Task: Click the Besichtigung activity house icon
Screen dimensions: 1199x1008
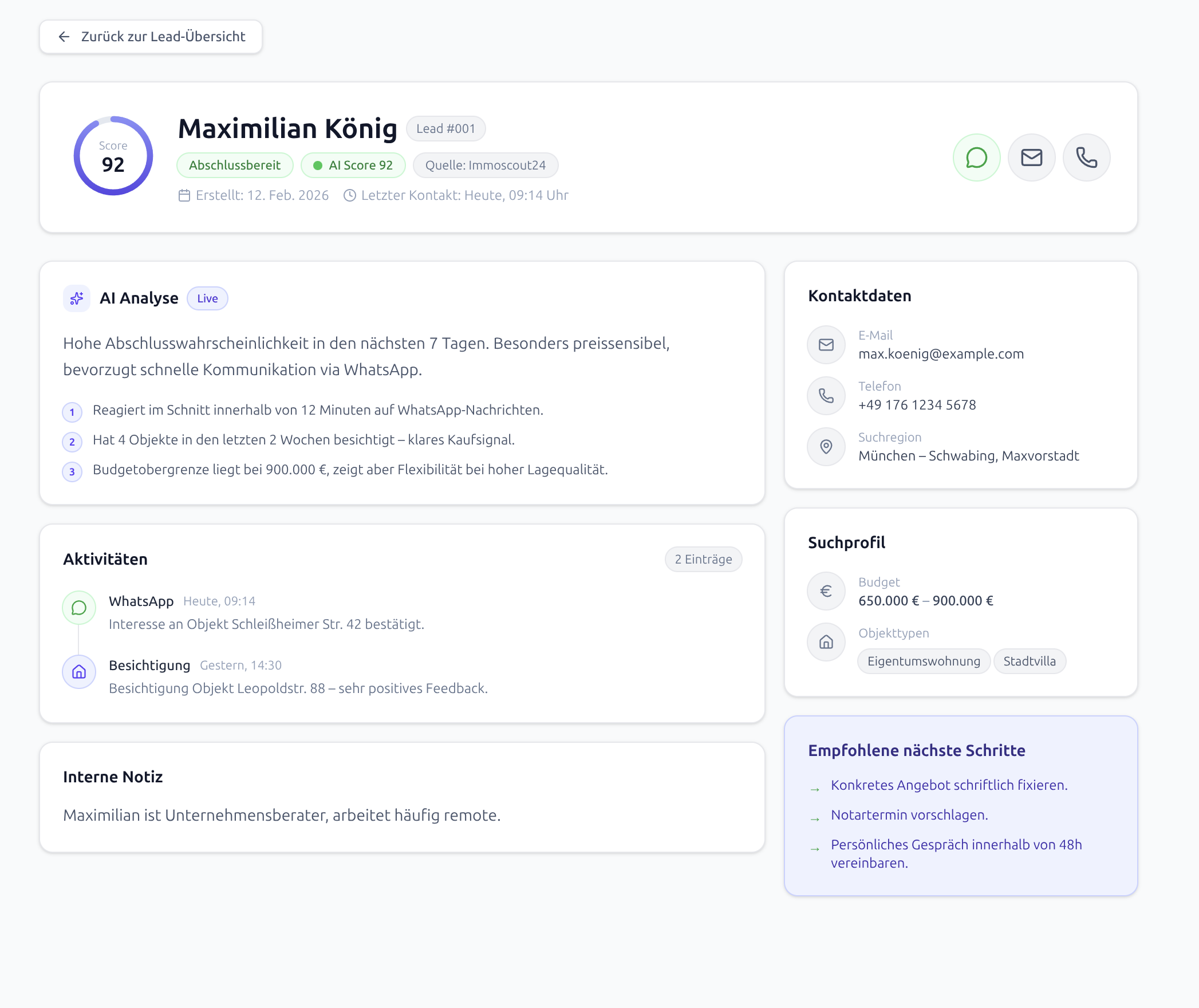Action: click(x=79, y=672)
